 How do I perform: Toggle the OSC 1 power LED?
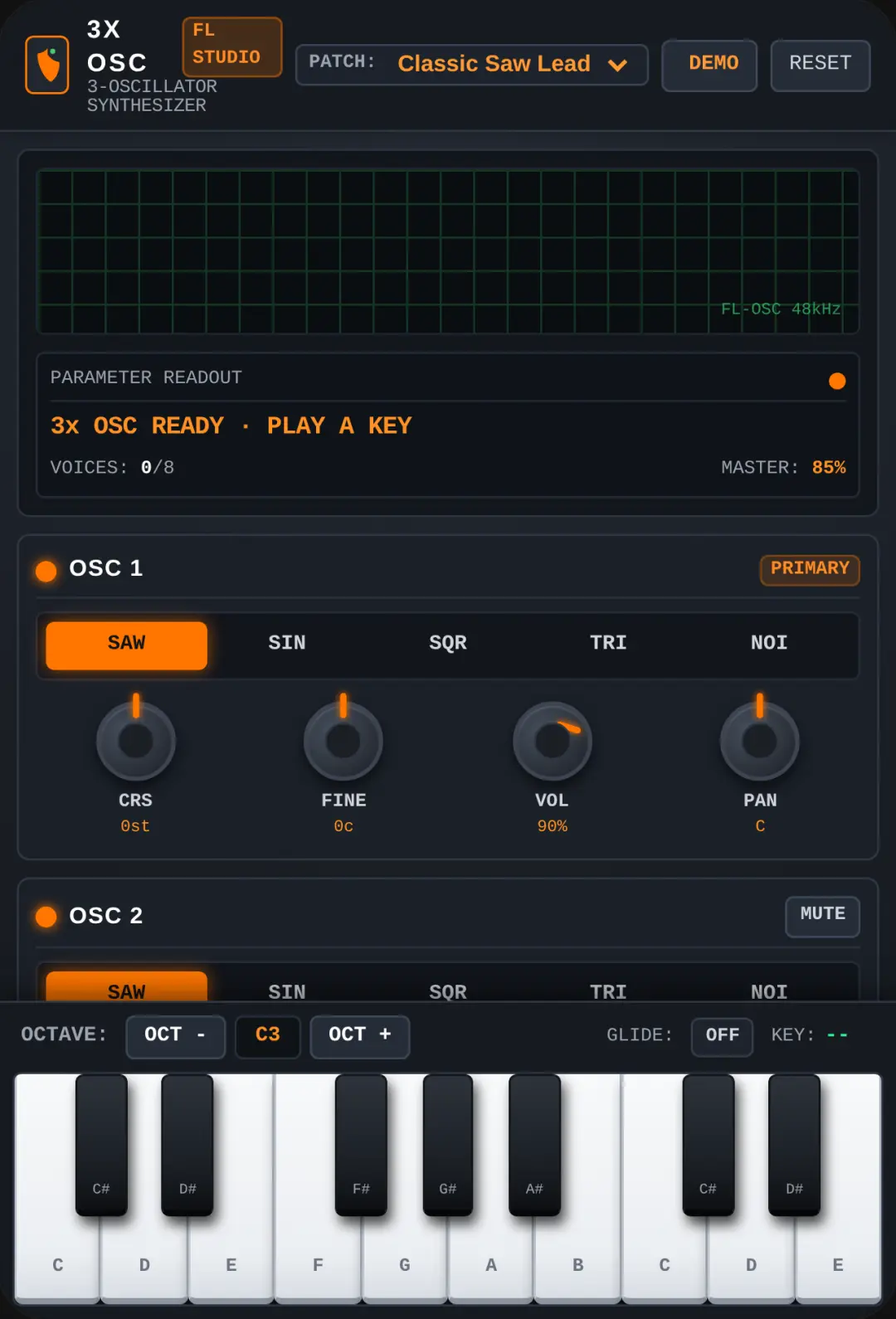pos(46,571)
